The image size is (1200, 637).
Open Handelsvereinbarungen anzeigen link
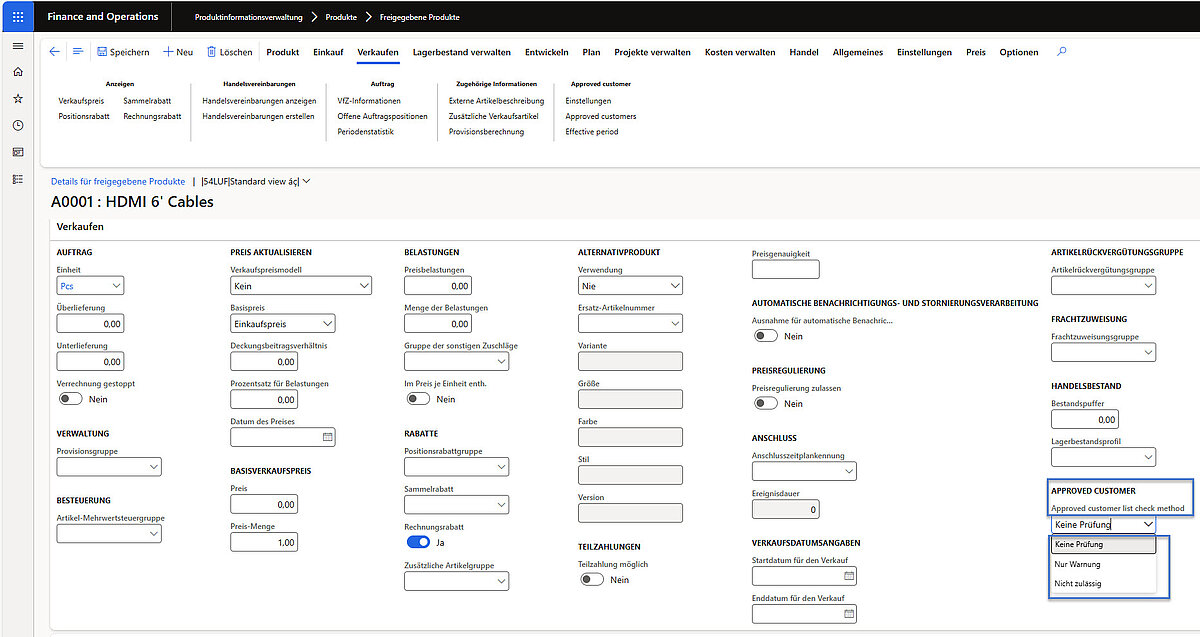pyautogui.click(x=259, y=101)
